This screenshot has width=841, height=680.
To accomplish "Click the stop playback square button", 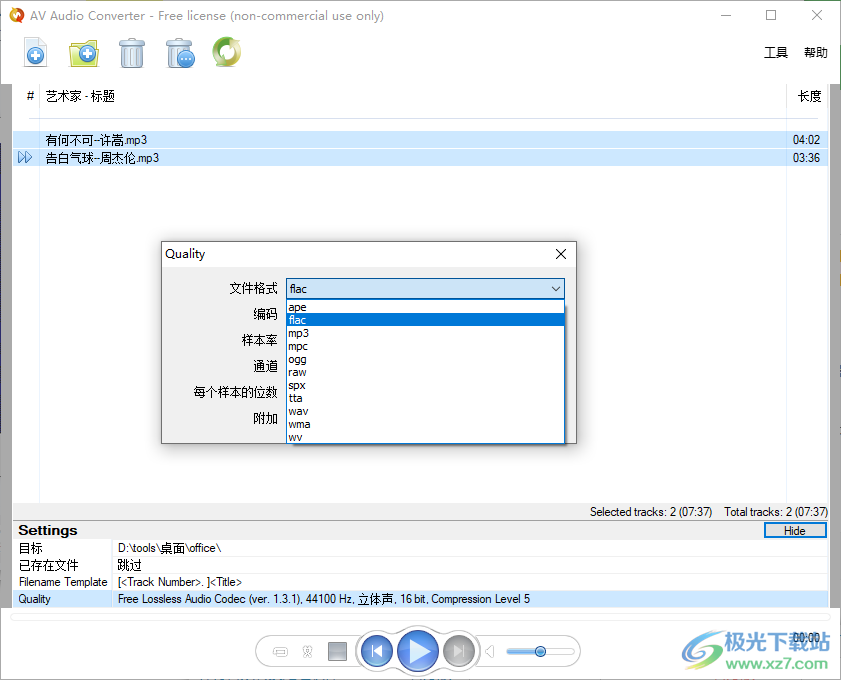I will 337,652.
